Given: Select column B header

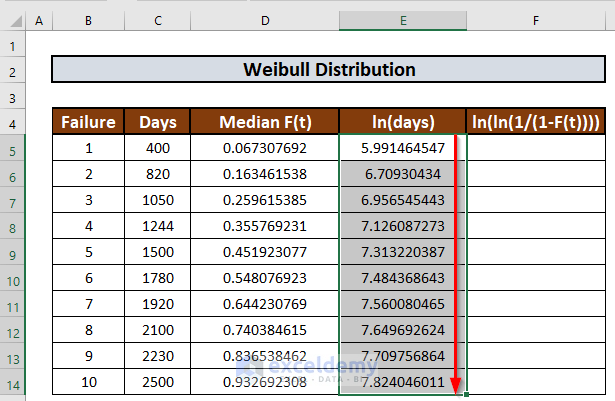Looking at the screenshot, I should 89,21.
